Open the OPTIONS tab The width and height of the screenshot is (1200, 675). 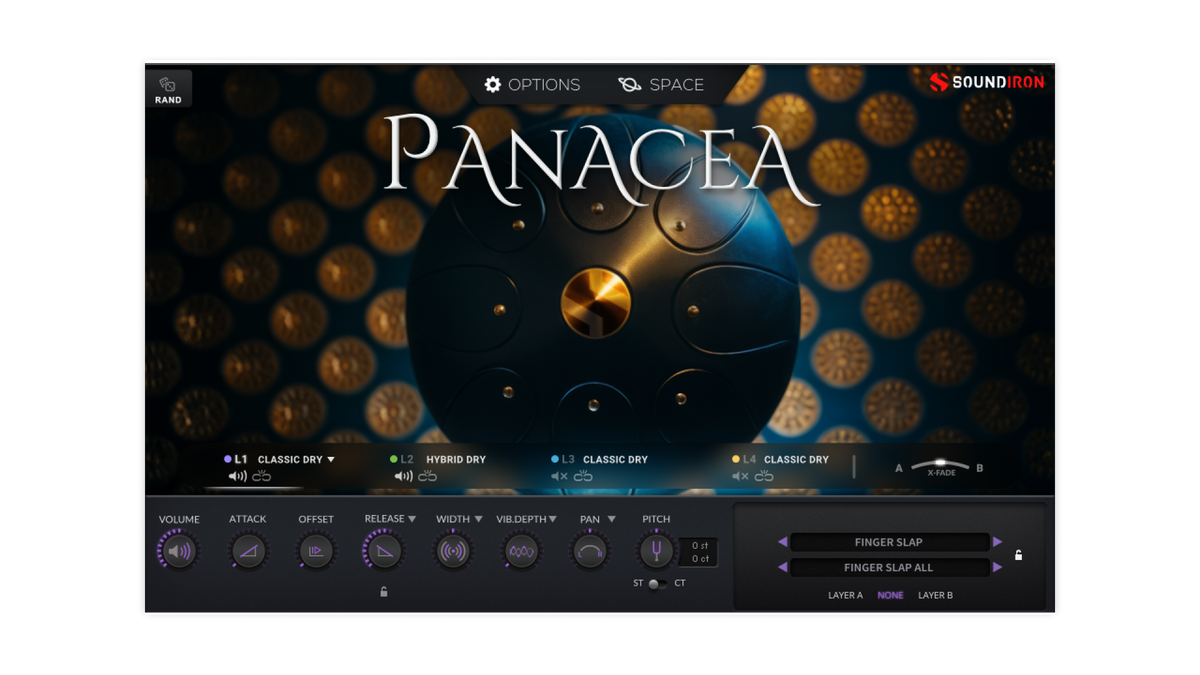(x=532, y=85)
